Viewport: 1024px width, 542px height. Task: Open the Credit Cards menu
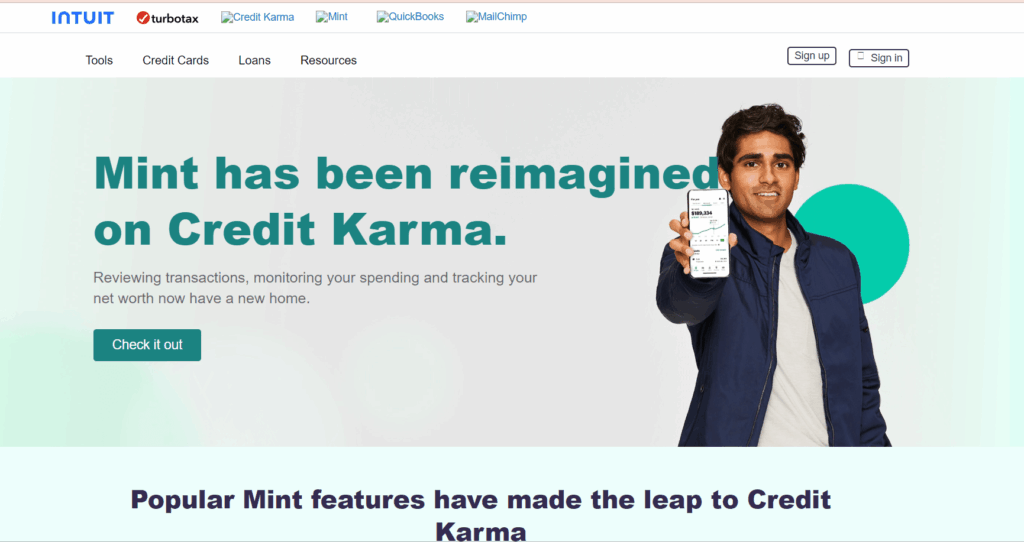176,60
